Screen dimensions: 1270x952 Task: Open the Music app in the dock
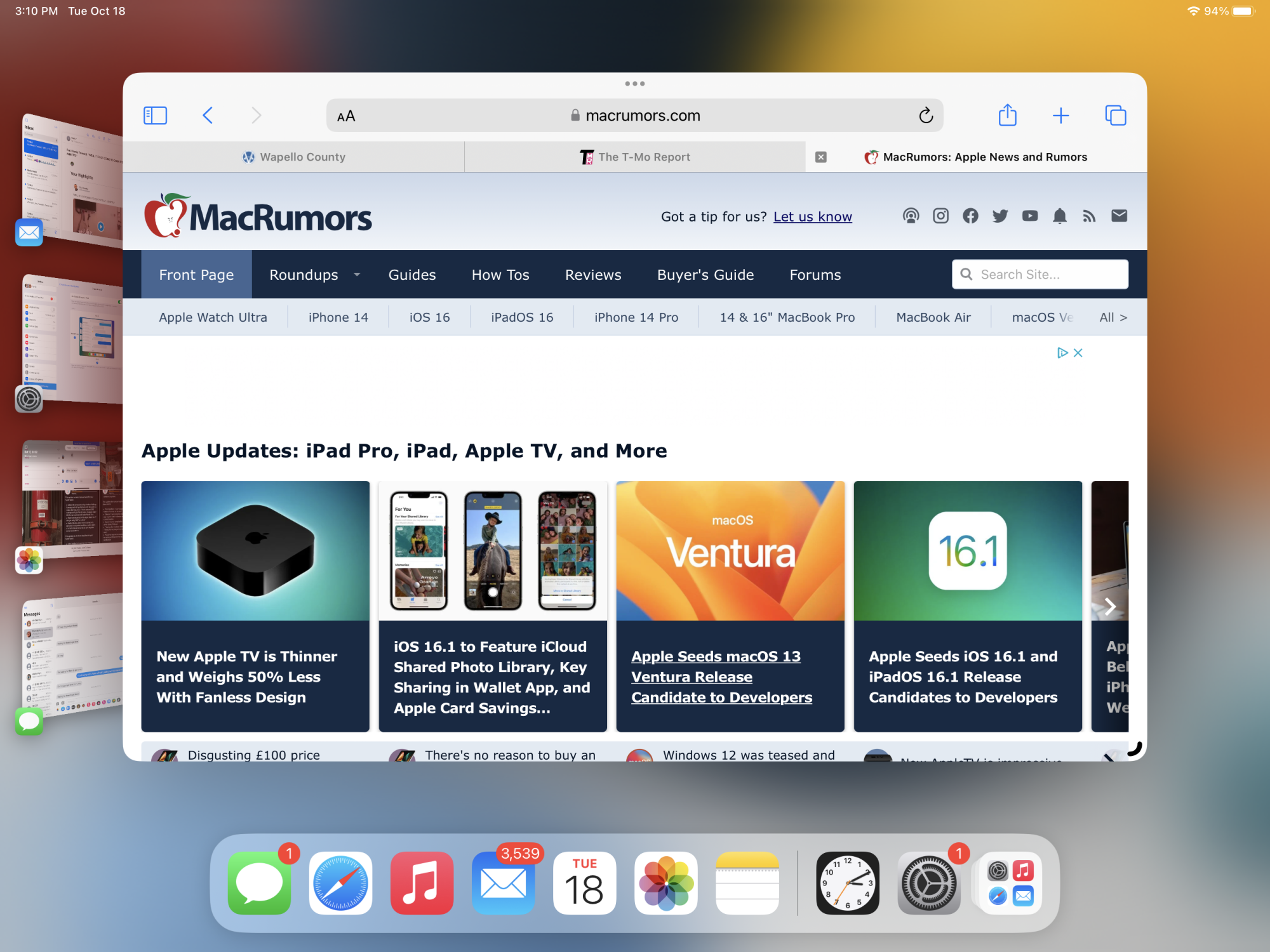[x=422, y=883]
